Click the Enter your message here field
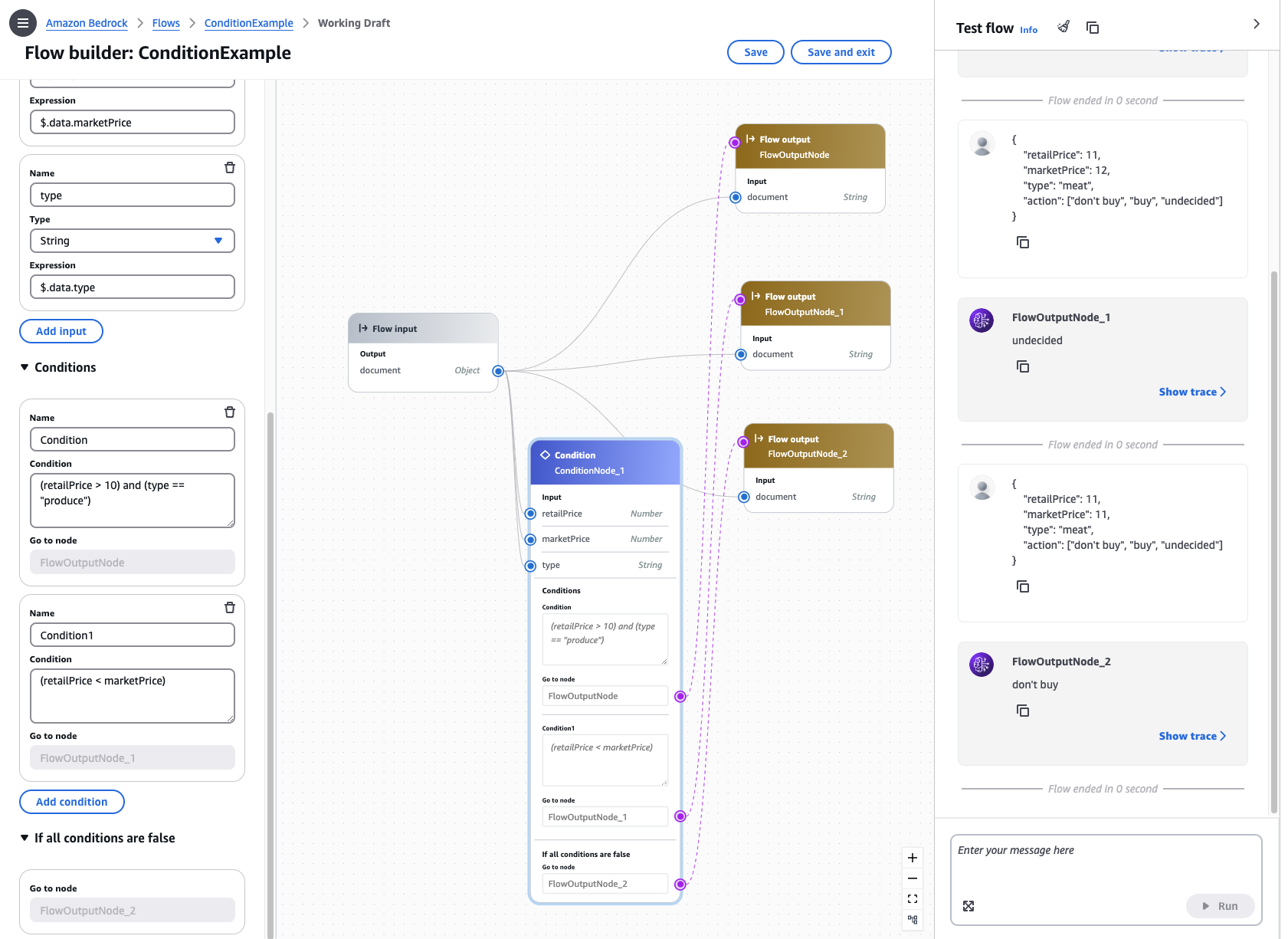This screenshot has height=939, width=1288. click(x=1073, y=850)
